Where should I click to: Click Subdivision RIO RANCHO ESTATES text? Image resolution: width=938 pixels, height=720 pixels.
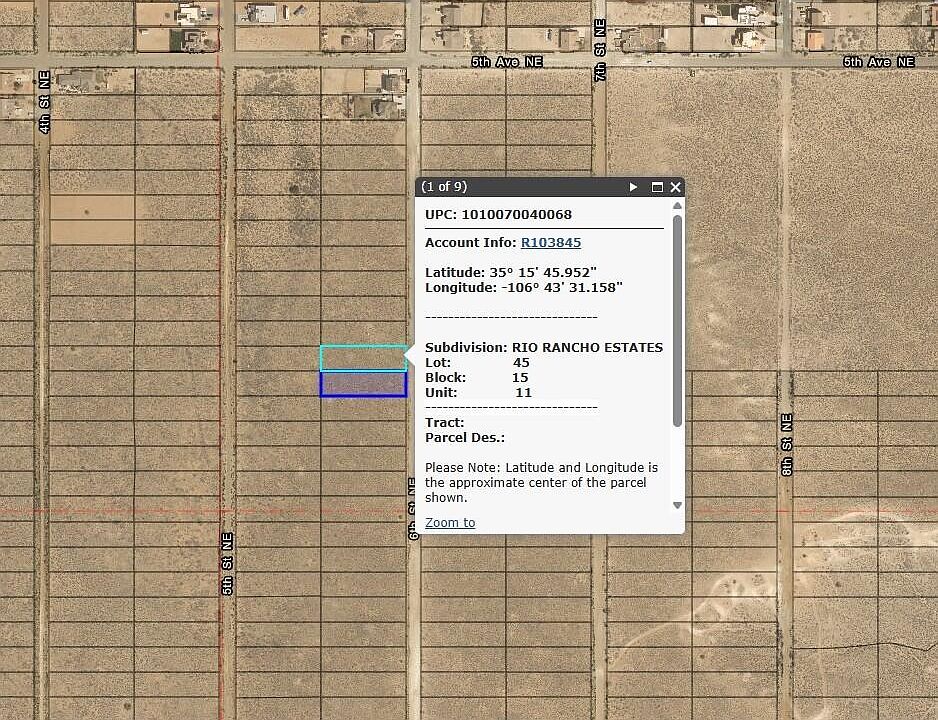[544, 347]
